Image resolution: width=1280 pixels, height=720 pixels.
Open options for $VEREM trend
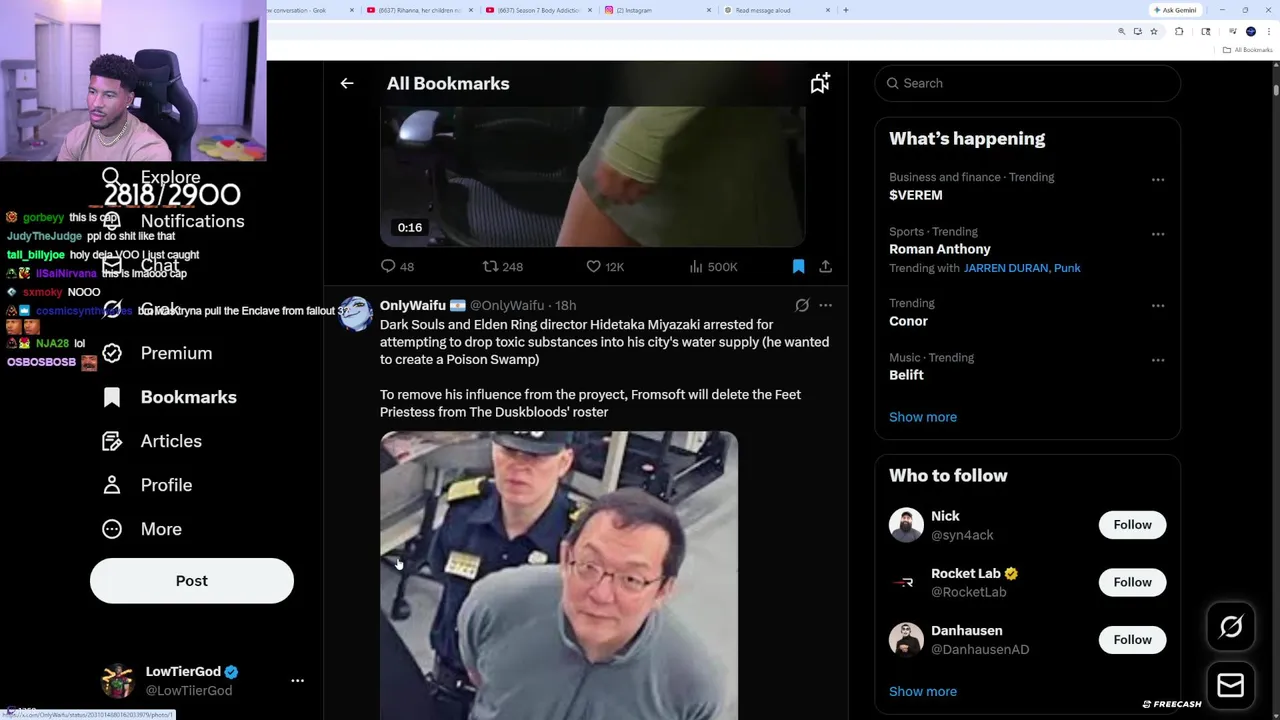(x=1158, y=180)
